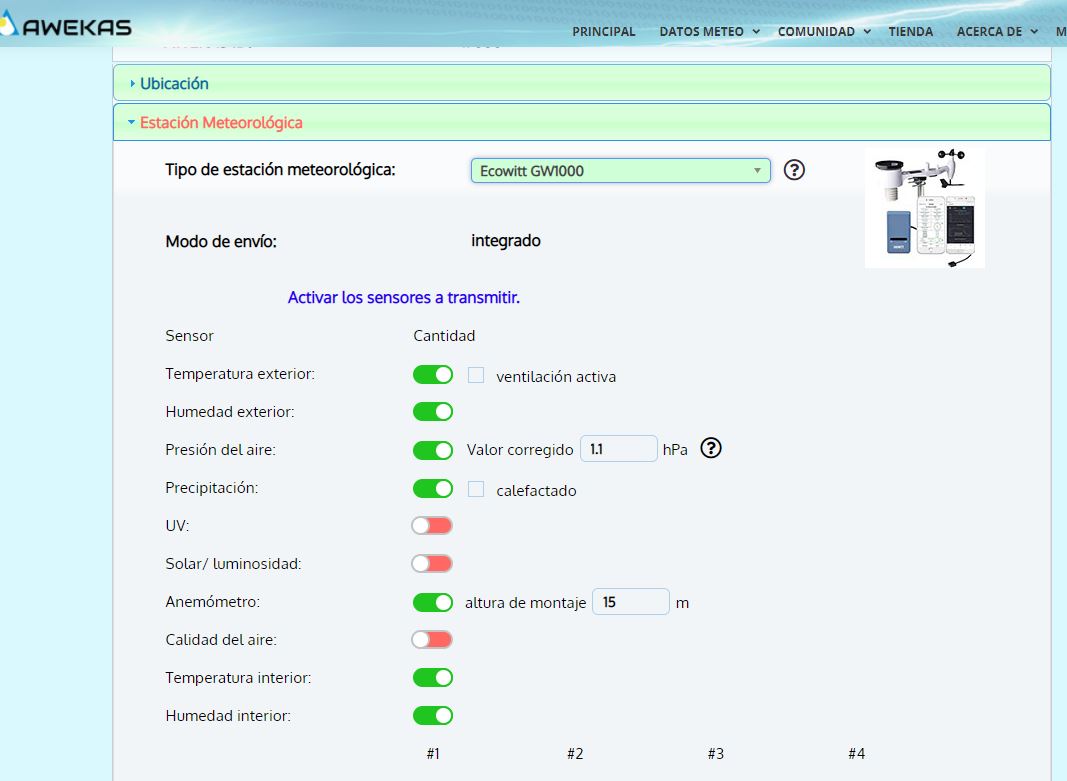Image resolution: width=1067 pixels, height=781 pixels.
Task: Disable the Presión del aire switch
Action: pos(433,450)
